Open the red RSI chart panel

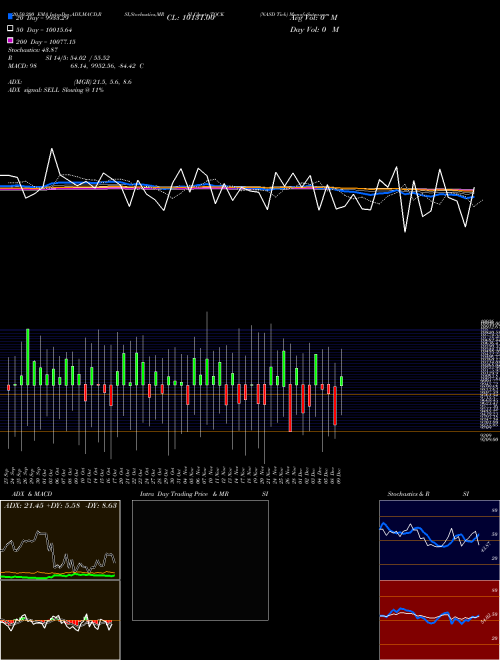click(x=439, y=620)
